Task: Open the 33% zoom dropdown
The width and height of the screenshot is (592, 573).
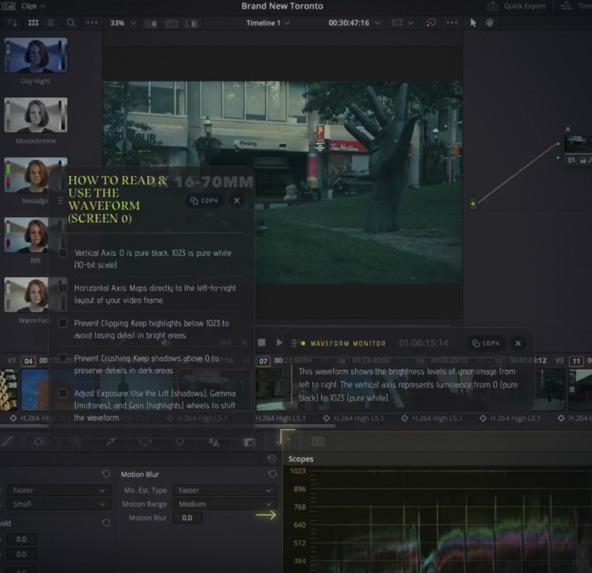Action: point(123,23)
